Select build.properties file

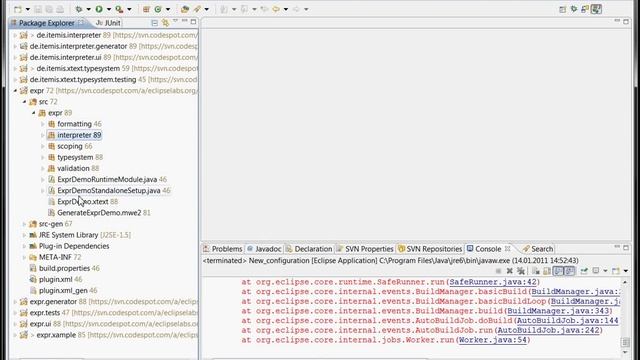(x=64, y=268)
